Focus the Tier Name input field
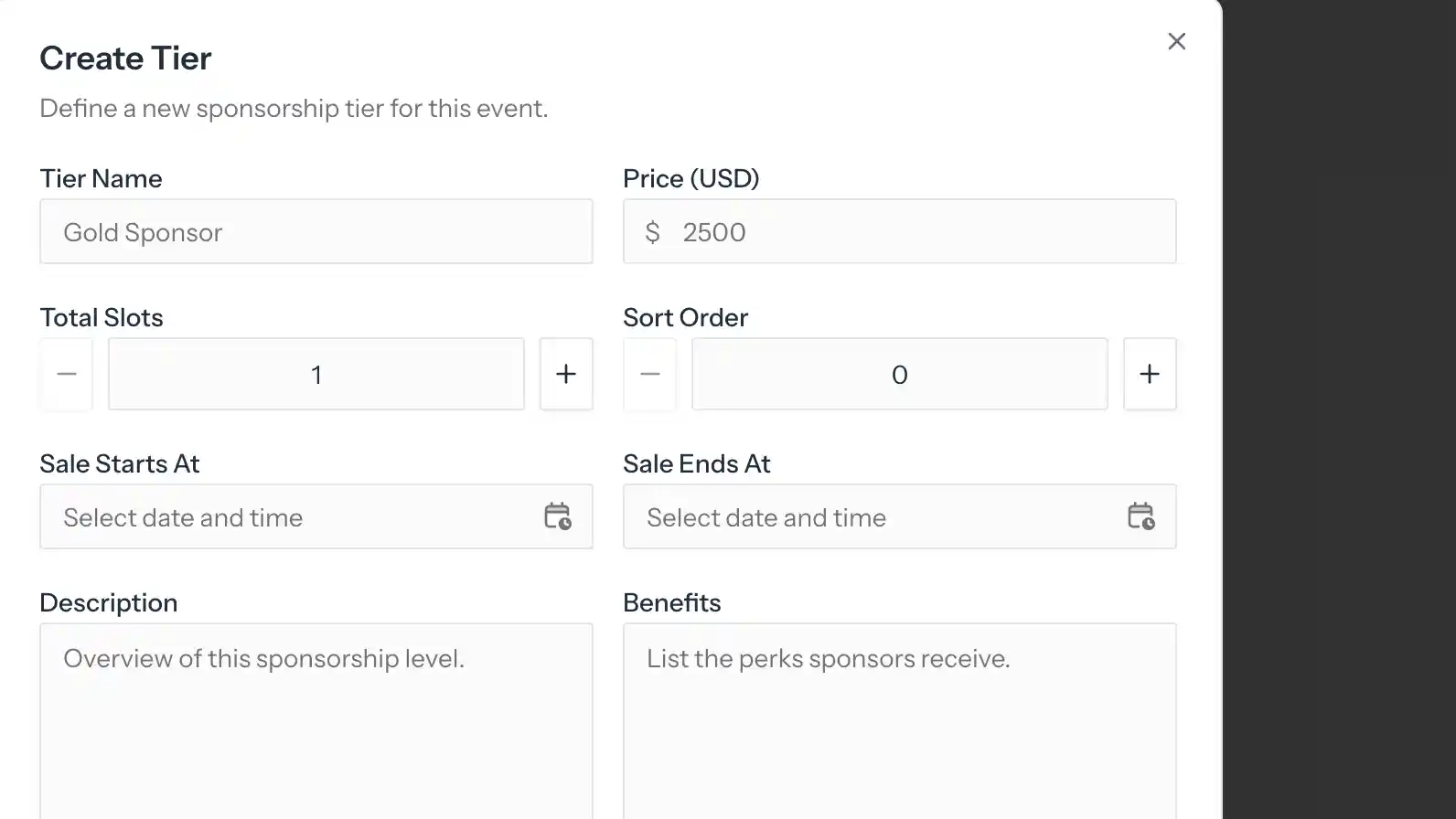 coord(316,232)
